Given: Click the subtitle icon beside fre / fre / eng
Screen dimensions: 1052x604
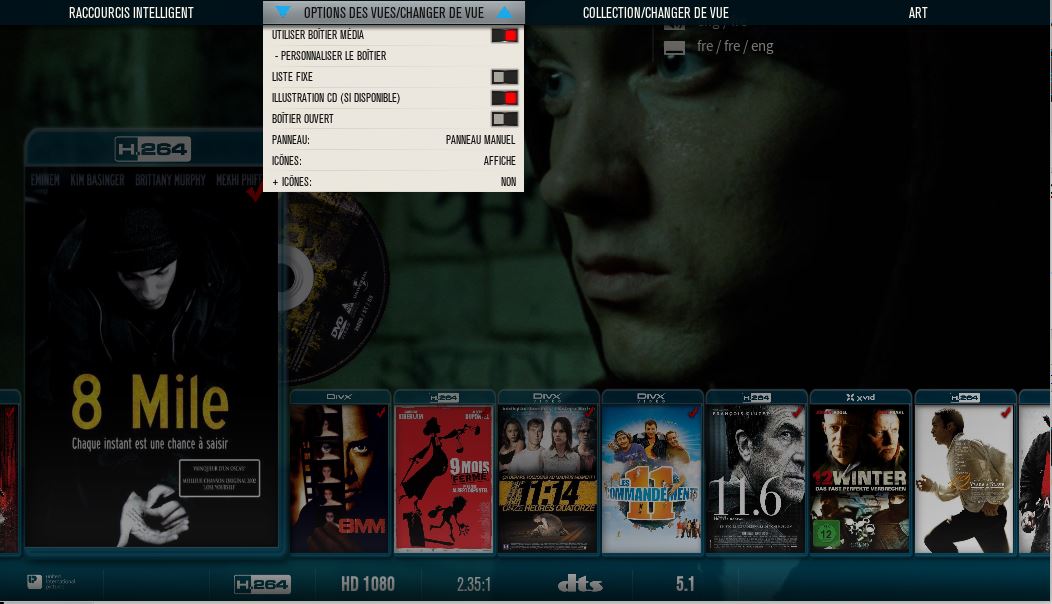Looking at the screenshot, I should (x=674, y=47).
